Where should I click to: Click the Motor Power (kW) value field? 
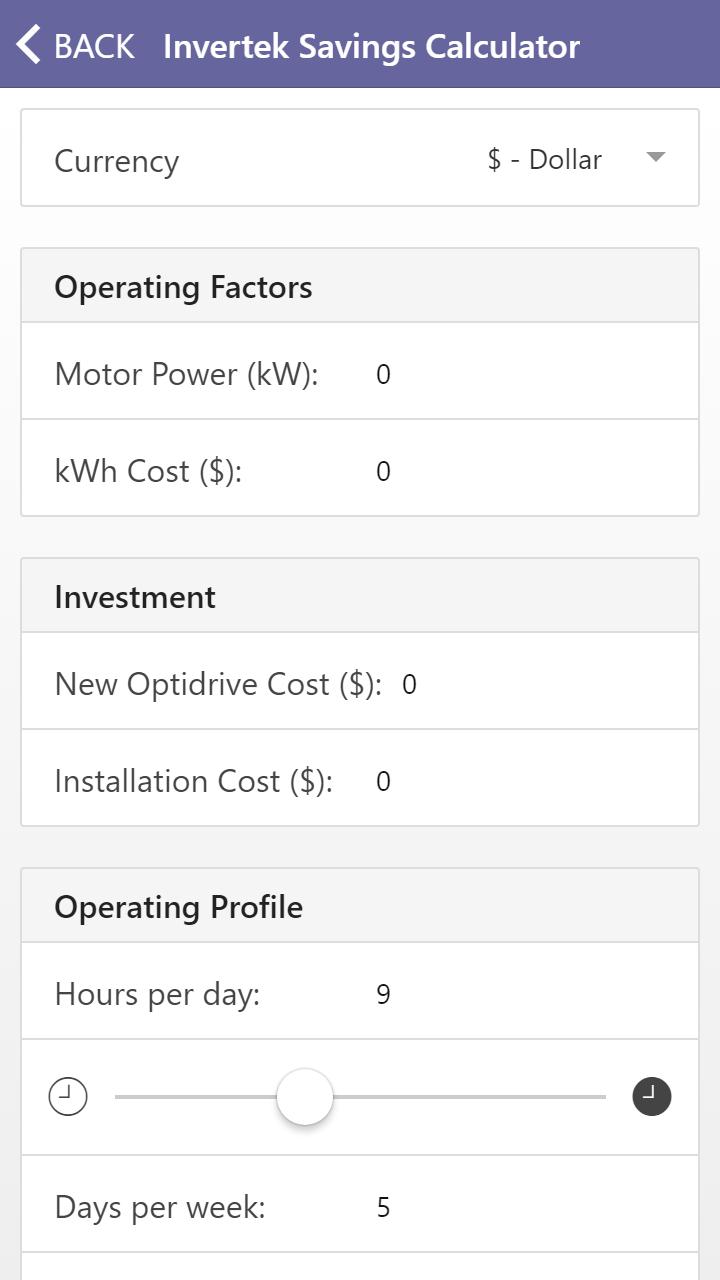coord(383,375)
